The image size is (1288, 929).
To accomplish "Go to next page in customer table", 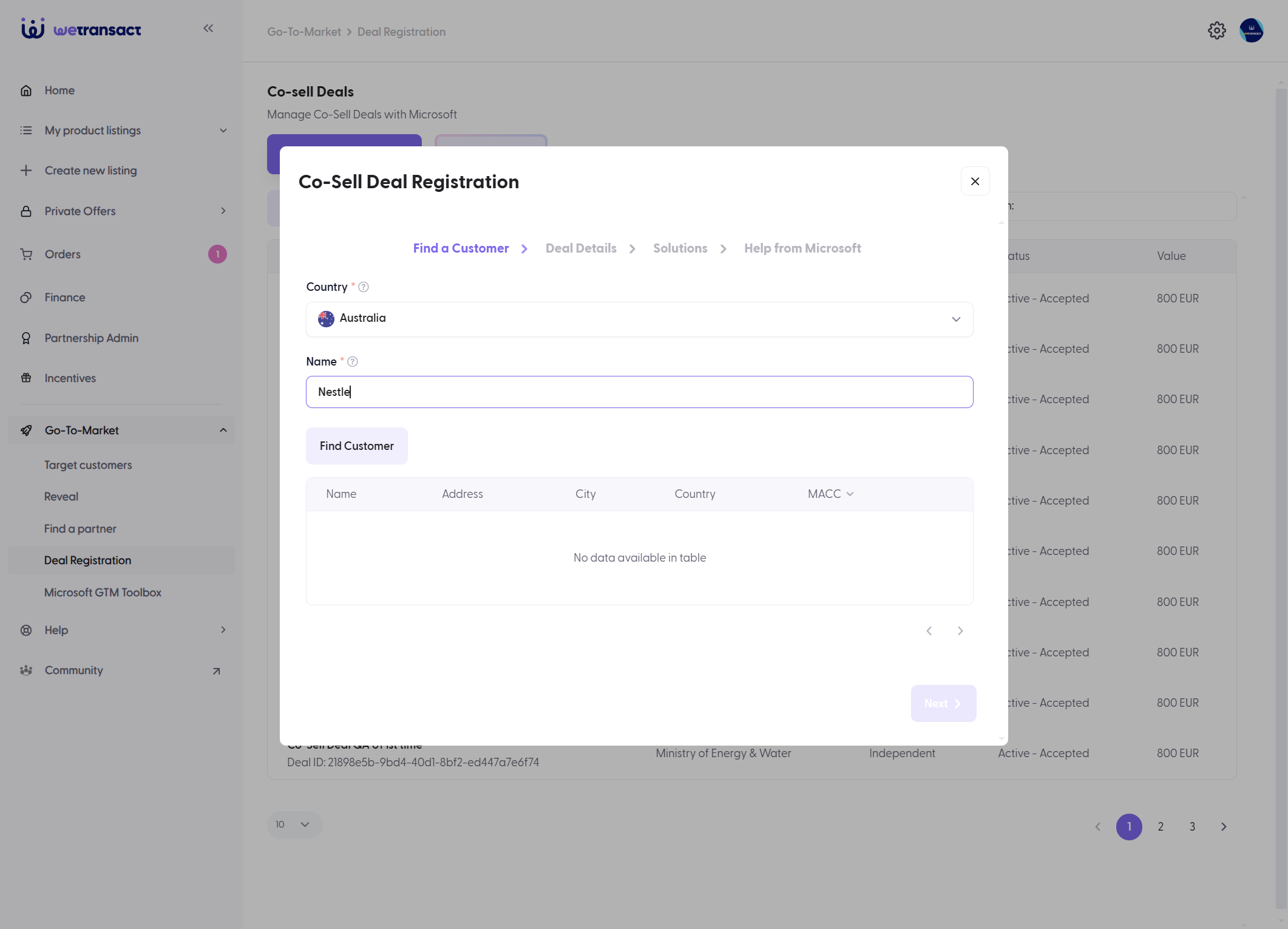I will (960, 631).
